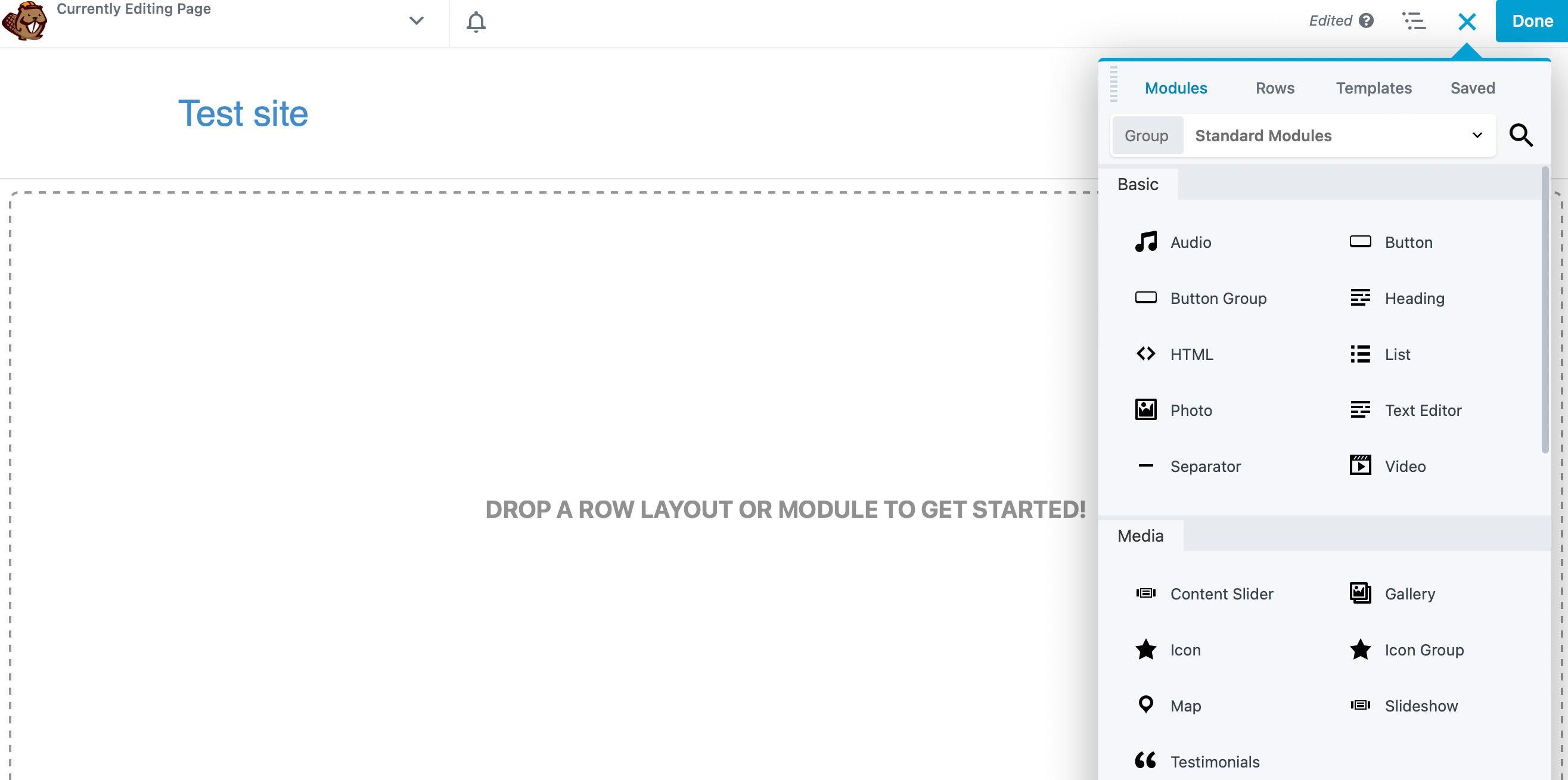The image size is (1568, 780).
Task: Click the Done button
Action: 1532,21
